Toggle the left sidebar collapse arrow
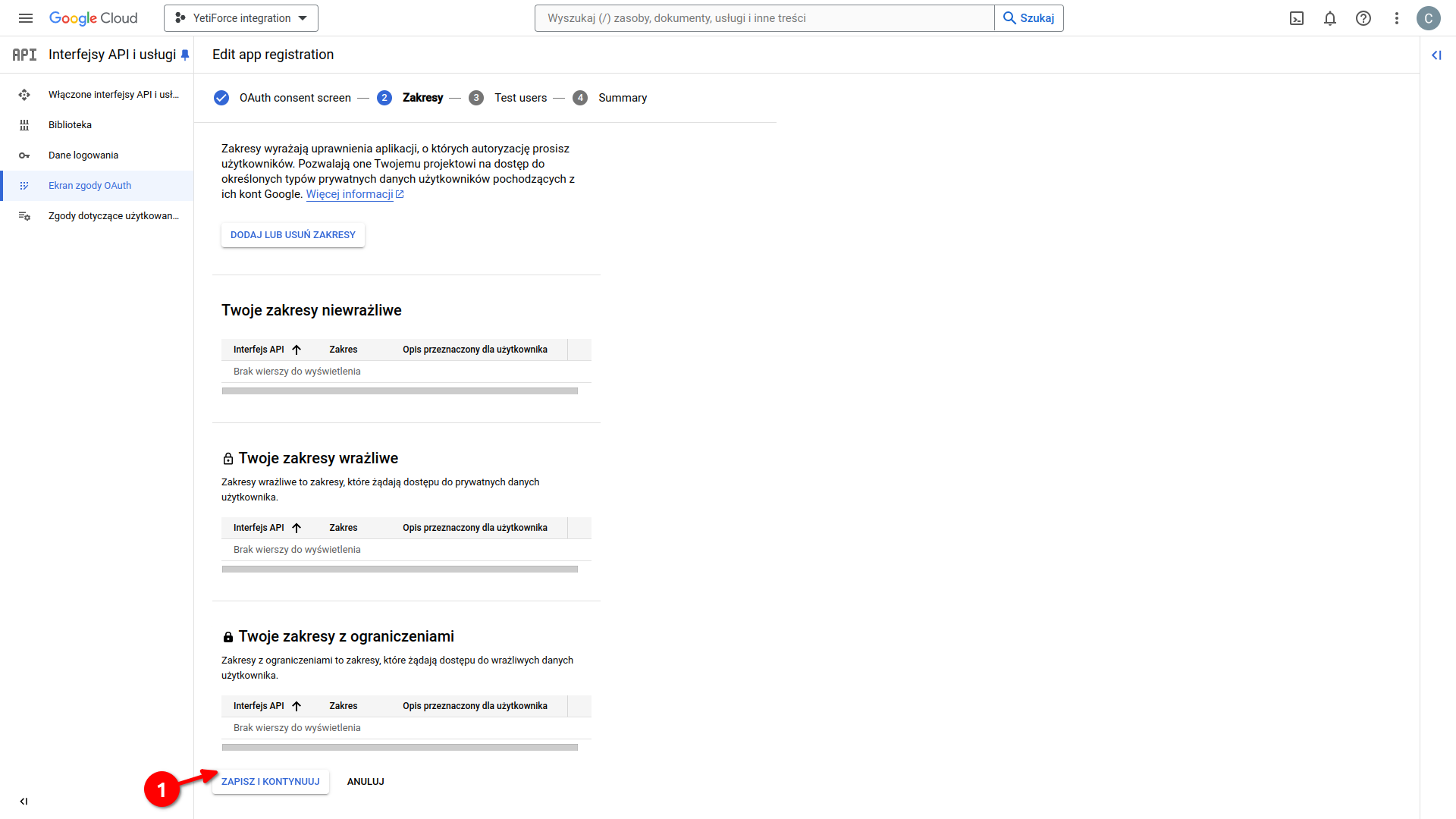1456x819 pixels. (23, 800)
